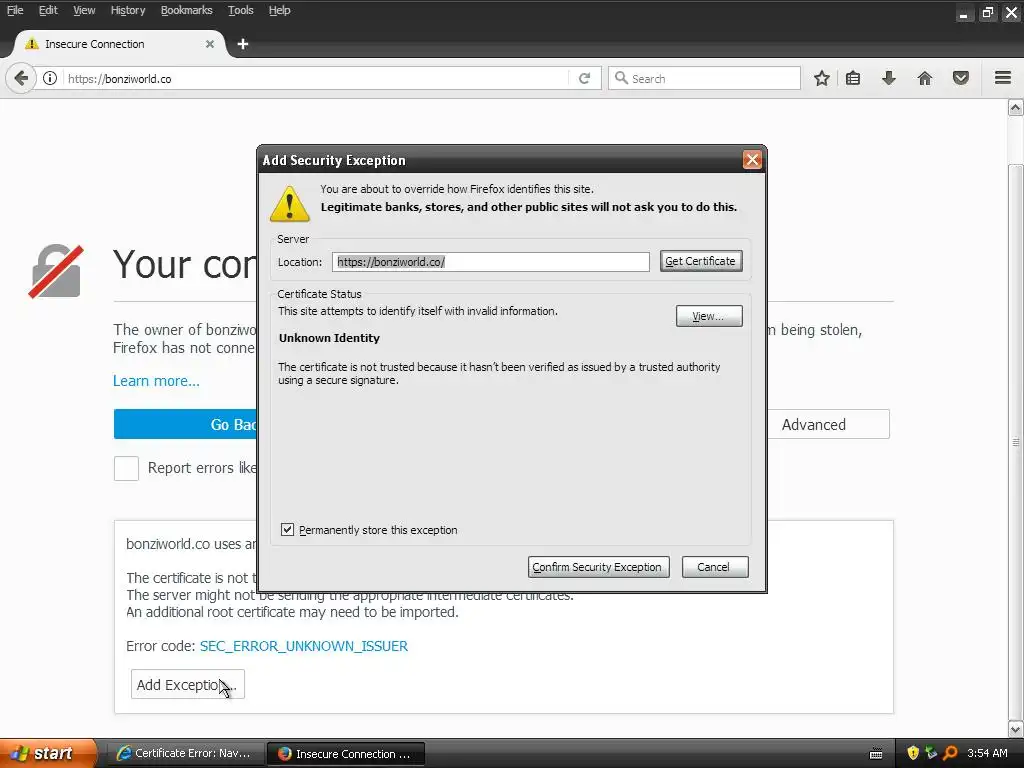Viewport: 1024px width, 768px height.
Task: Click the Go Back button
Action: tap(185, 424)
